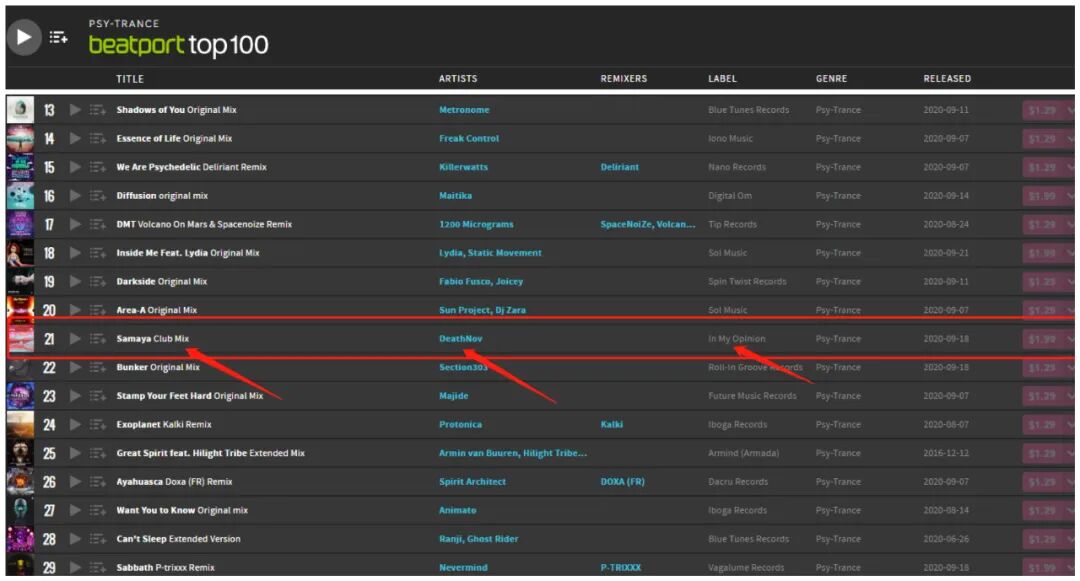The width and height of the screenshot is (1080, 581).
Task: Open remixer DOXA (FR) page
Action: point(623,482)
